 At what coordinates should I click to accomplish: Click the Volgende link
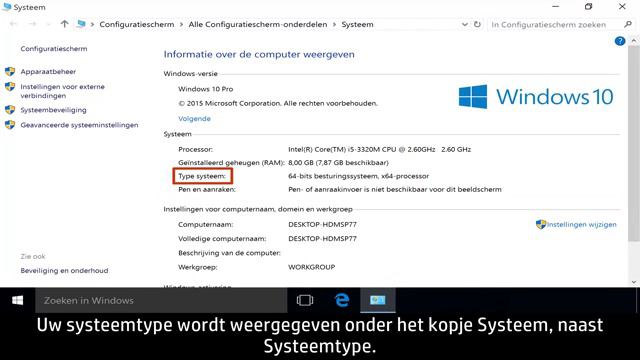[x=194, y=119]
